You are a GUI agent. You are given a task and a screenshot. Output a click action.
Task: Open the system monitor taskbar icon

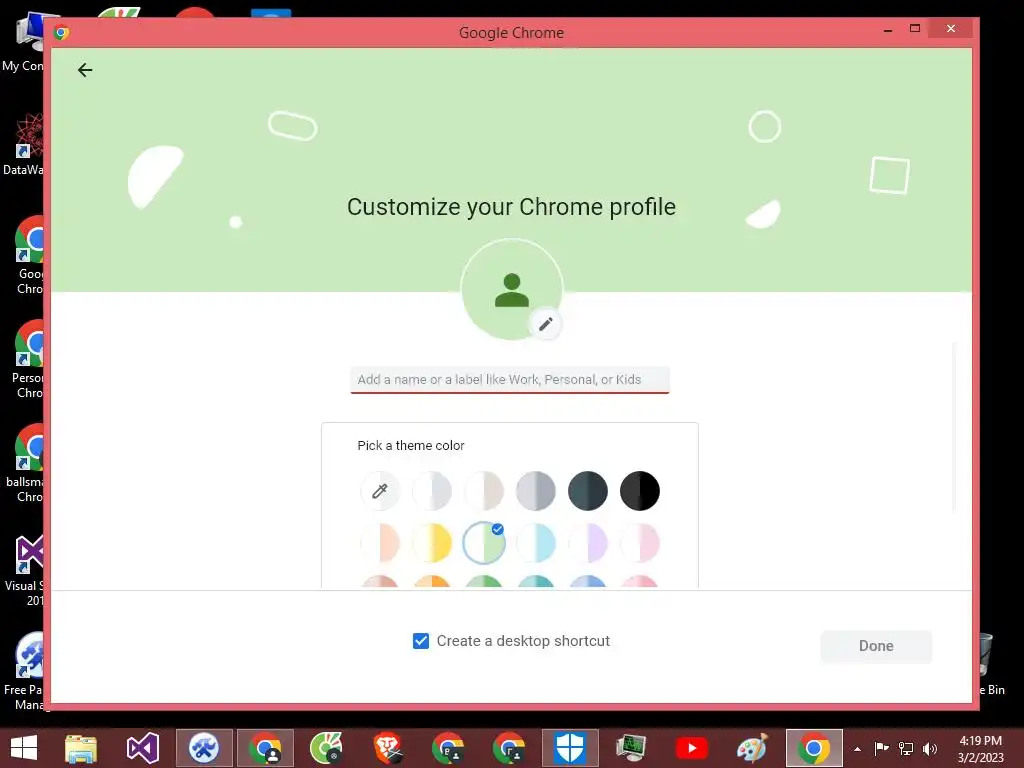coord(631,748)
